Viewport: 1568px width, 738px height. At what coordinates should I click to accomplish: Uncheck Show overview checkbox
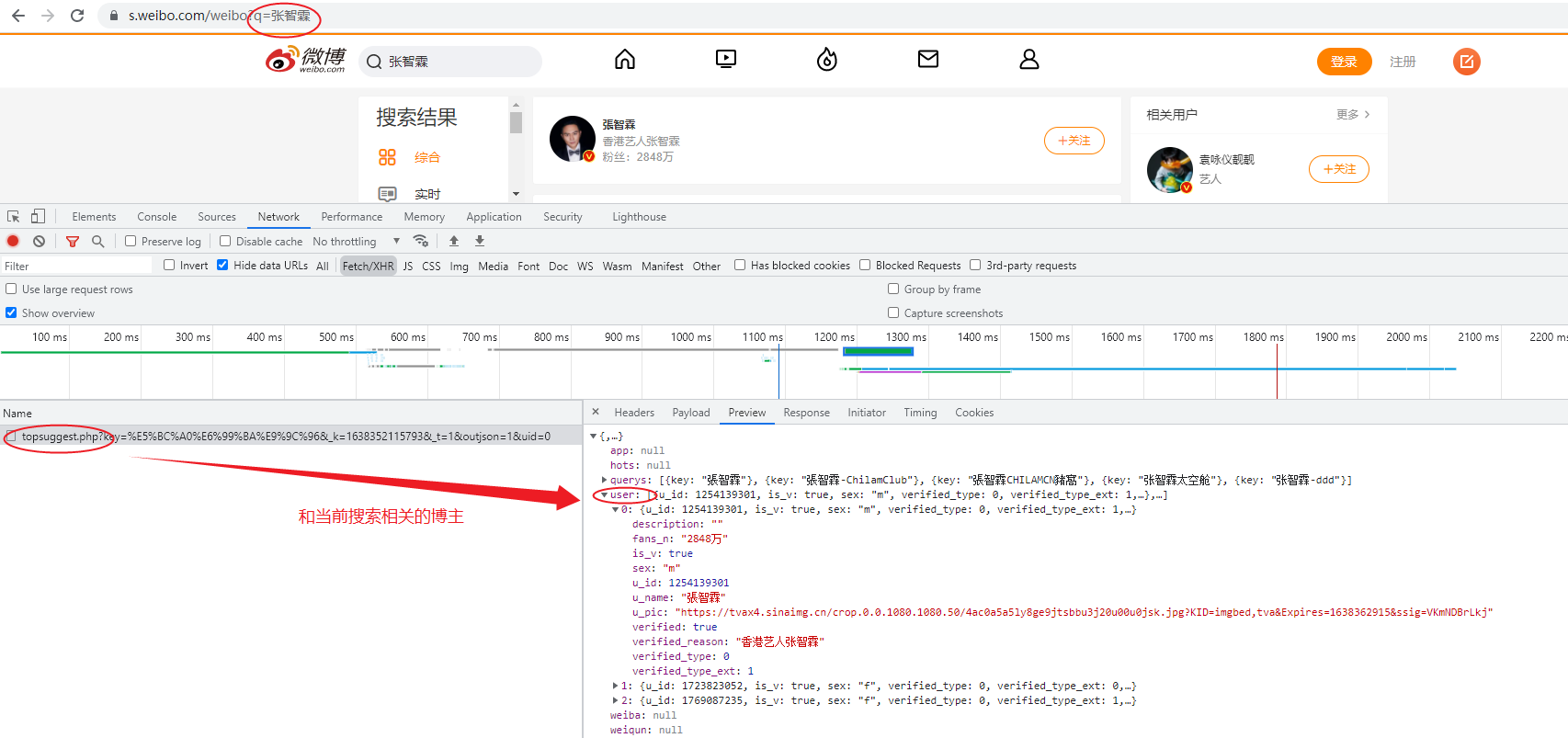coord(11,312)
